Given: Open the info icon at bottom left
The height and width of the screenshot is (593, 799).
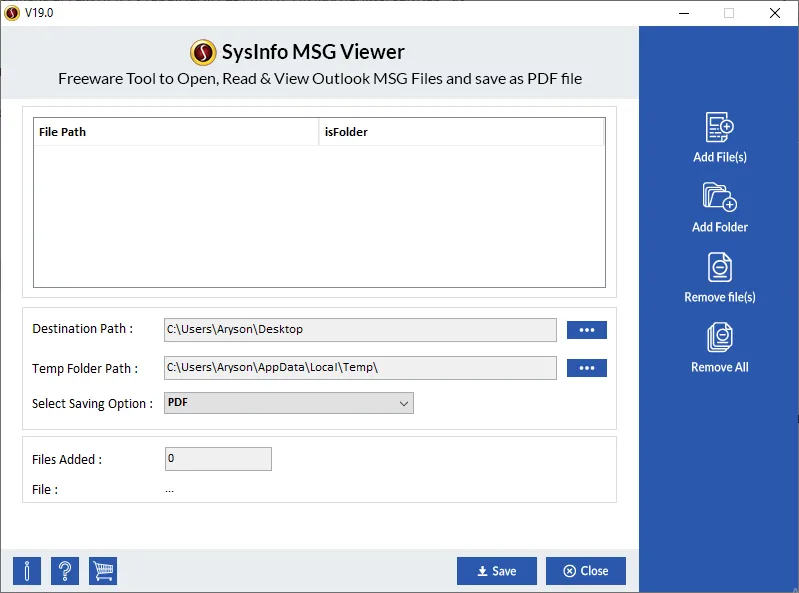Looking at the screenshot, I should 27,571.
